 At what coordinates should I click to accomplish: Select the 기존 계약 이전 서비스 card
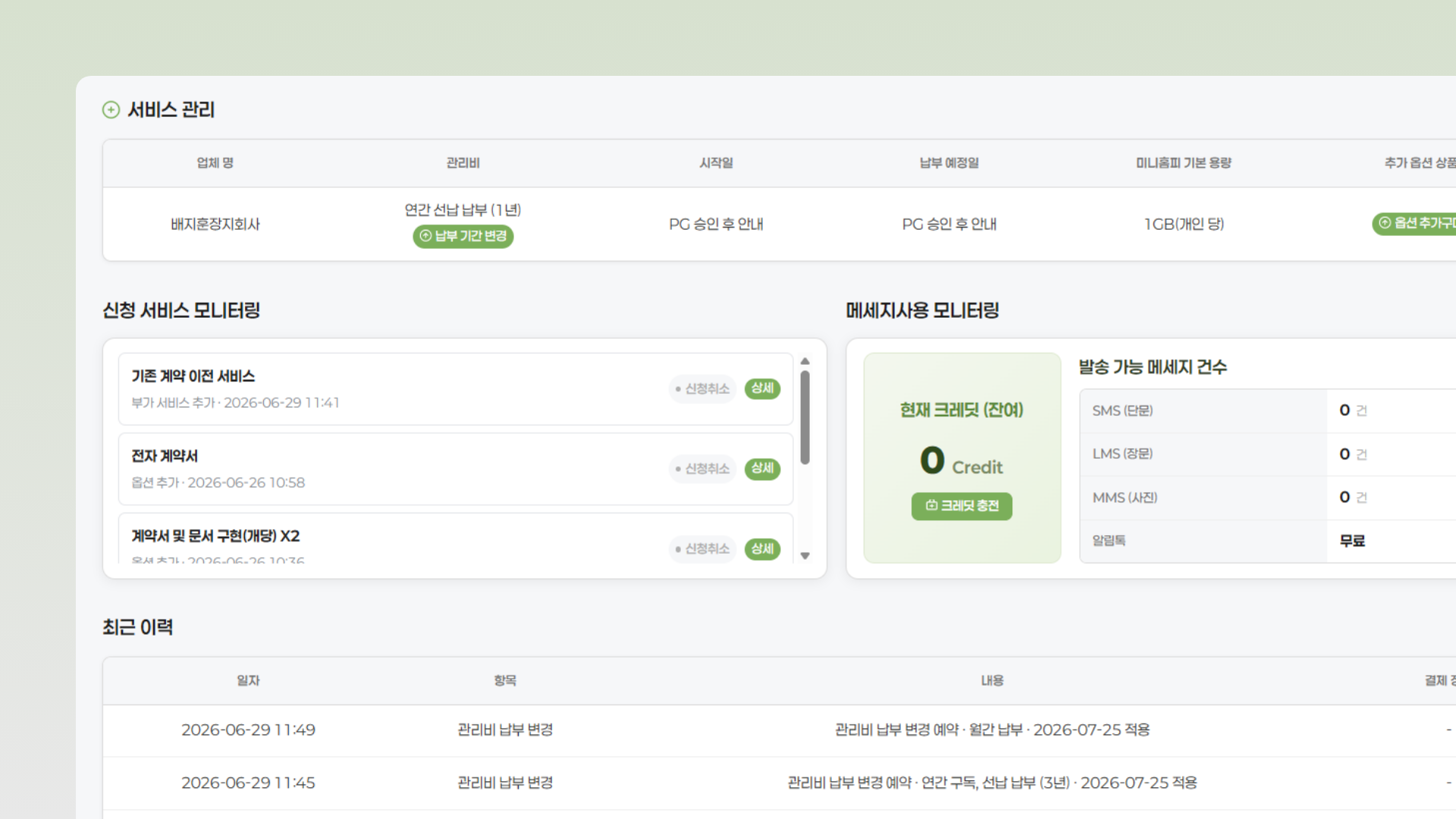456,389
